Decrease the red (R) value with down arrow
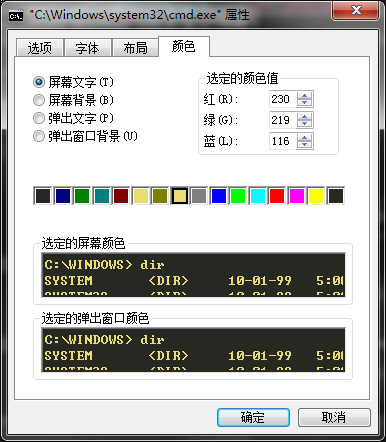The width and height of the screenshot is (386, 442). coord(304,103)
